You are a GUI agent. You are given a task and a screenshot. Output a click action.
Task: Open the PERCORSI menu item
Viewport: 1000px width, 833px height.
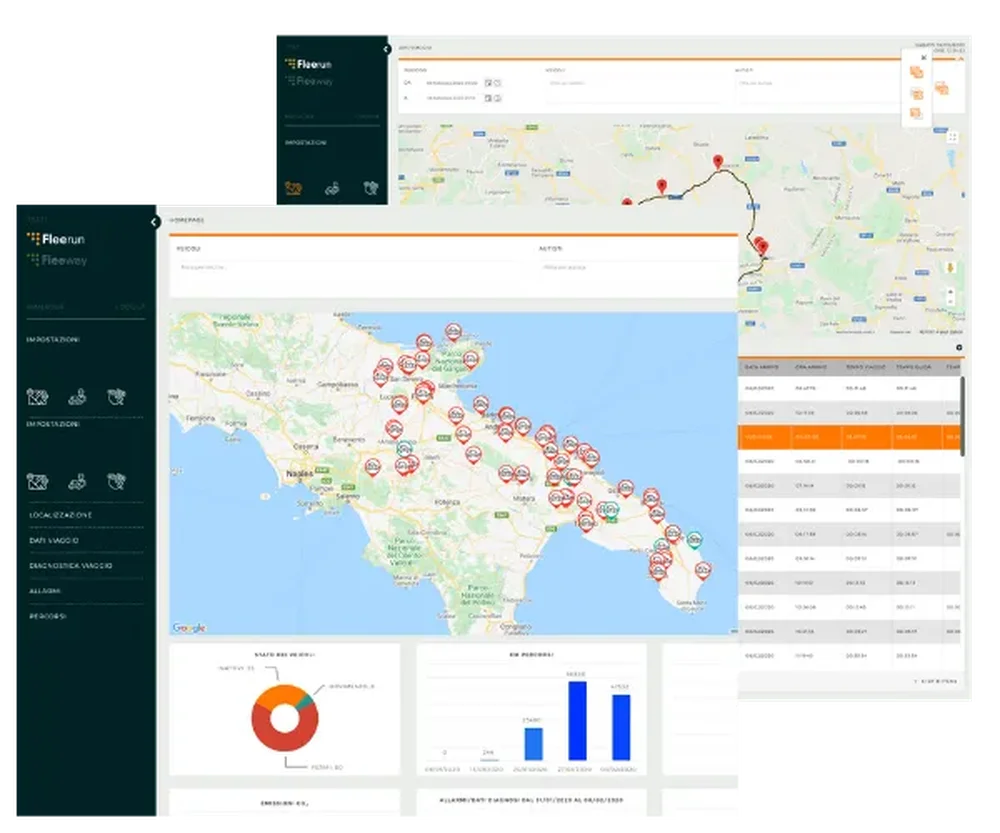click(48, 617)
